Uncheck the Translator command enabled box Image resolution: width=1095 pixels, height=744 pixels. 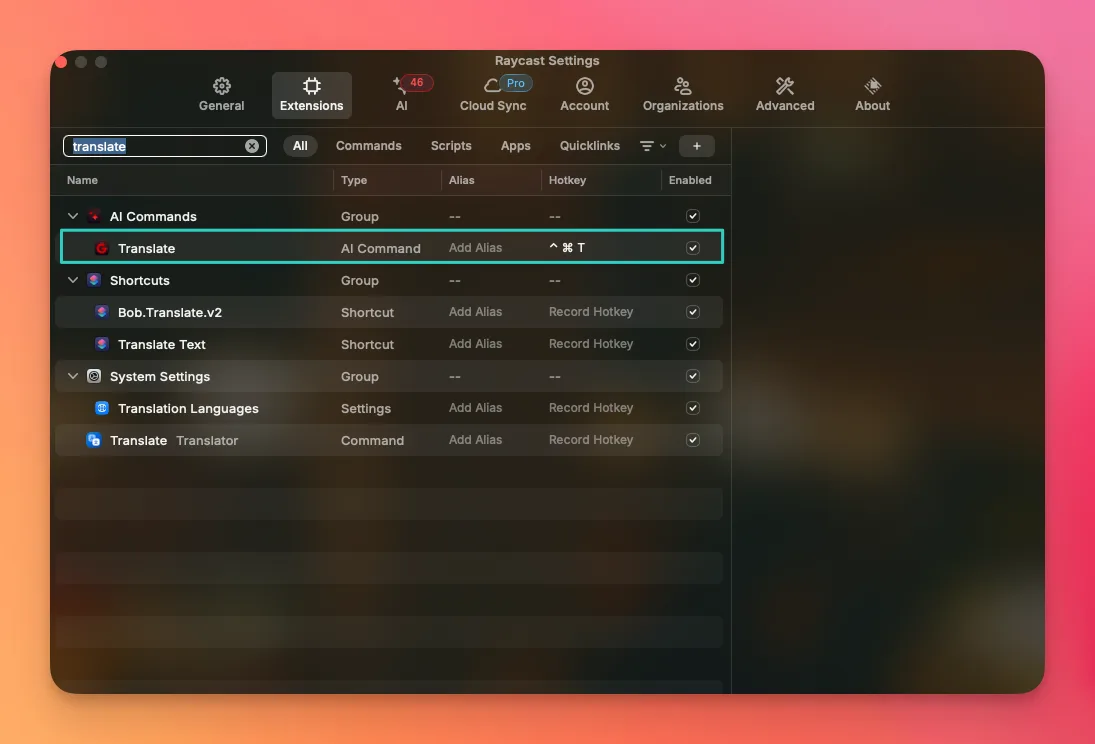click(693, 440)
